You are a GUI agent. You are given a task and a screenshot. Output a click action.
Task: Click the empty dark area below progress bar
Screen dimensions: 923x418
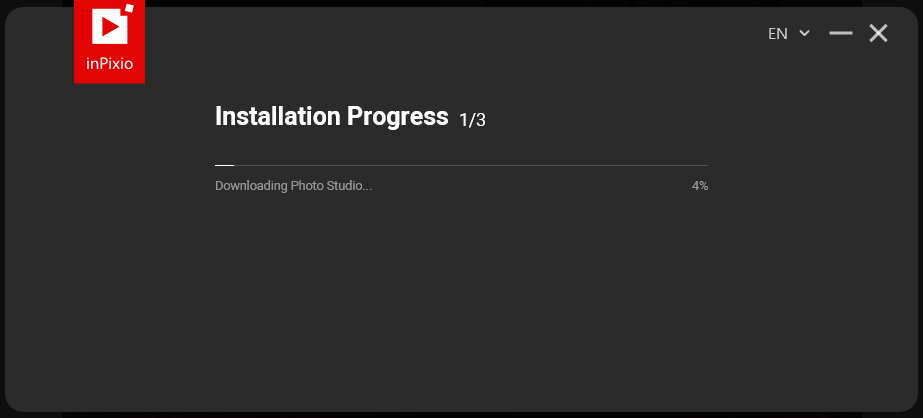pyautogui.click(x=461, y=300)
